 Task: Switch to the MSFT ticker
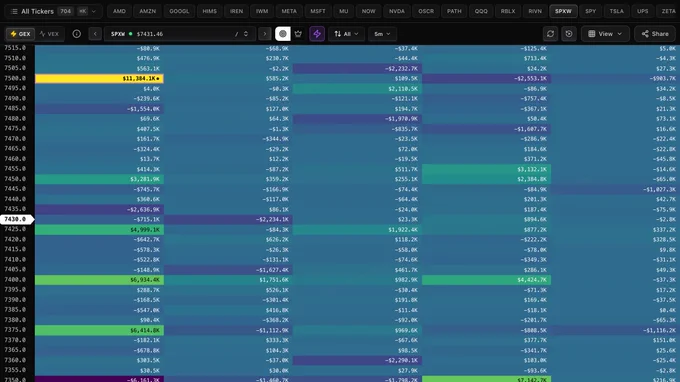pos(318,11)
